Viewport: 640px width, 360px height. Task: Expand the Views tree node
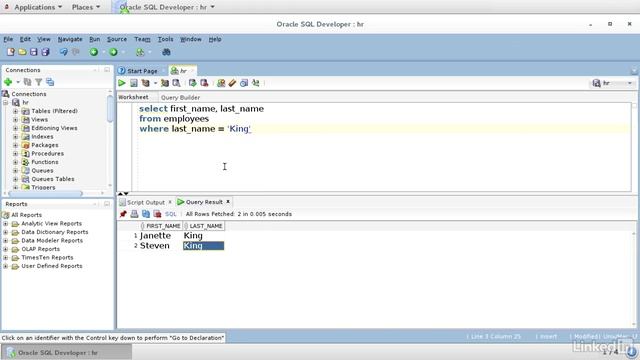(x=16, y=120)
